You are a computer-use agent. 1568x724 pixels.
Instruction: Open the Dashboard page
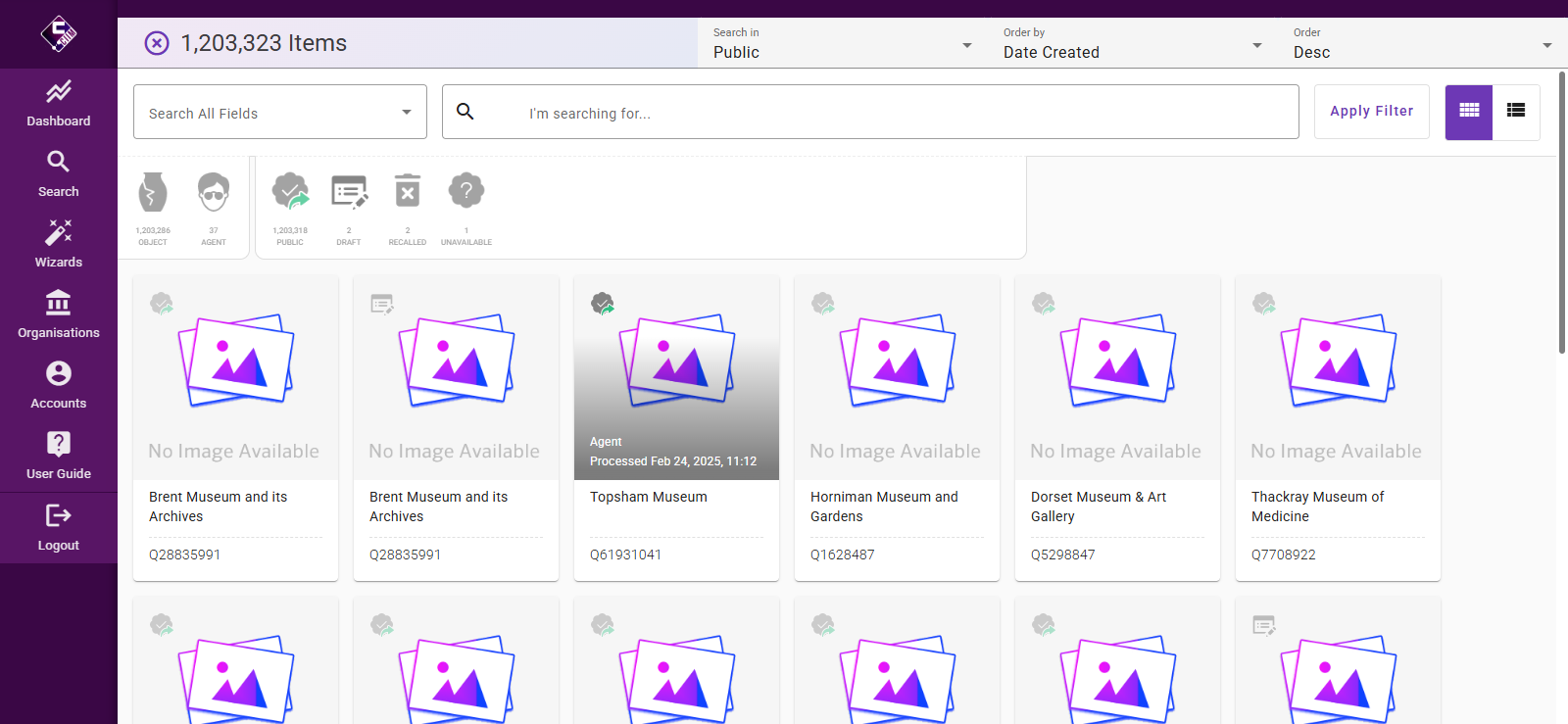(x=59, y=104)
